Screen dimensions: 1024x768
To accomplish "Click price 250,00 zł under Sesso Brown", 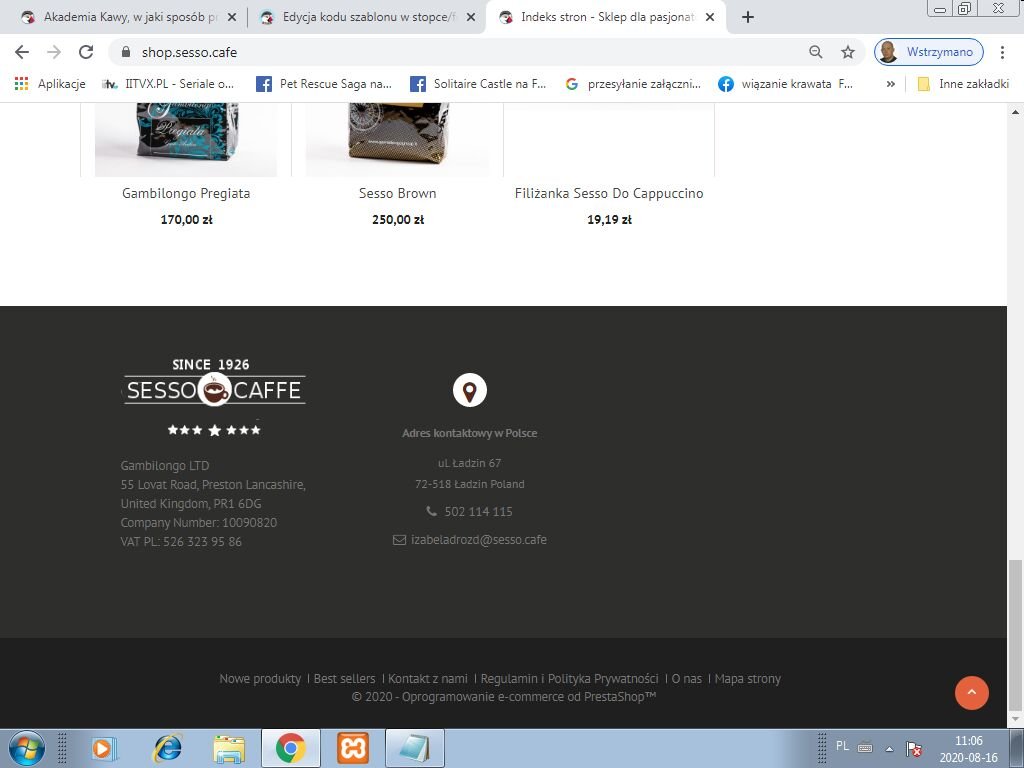I will pyautogui.click(x=398, y=219).
